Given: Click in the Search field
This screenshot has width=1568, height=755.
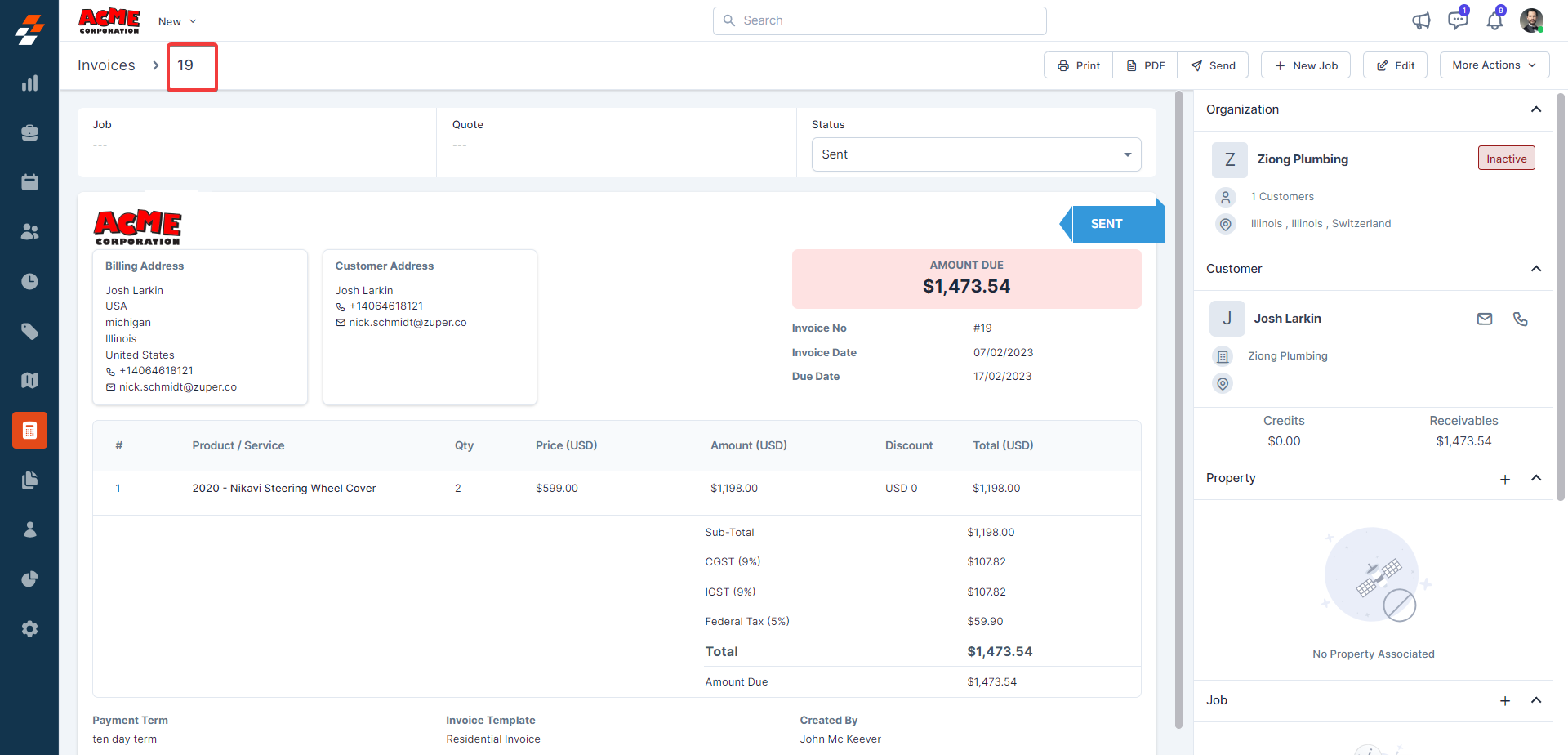Looking at the screenshot, I should (880, 20).
